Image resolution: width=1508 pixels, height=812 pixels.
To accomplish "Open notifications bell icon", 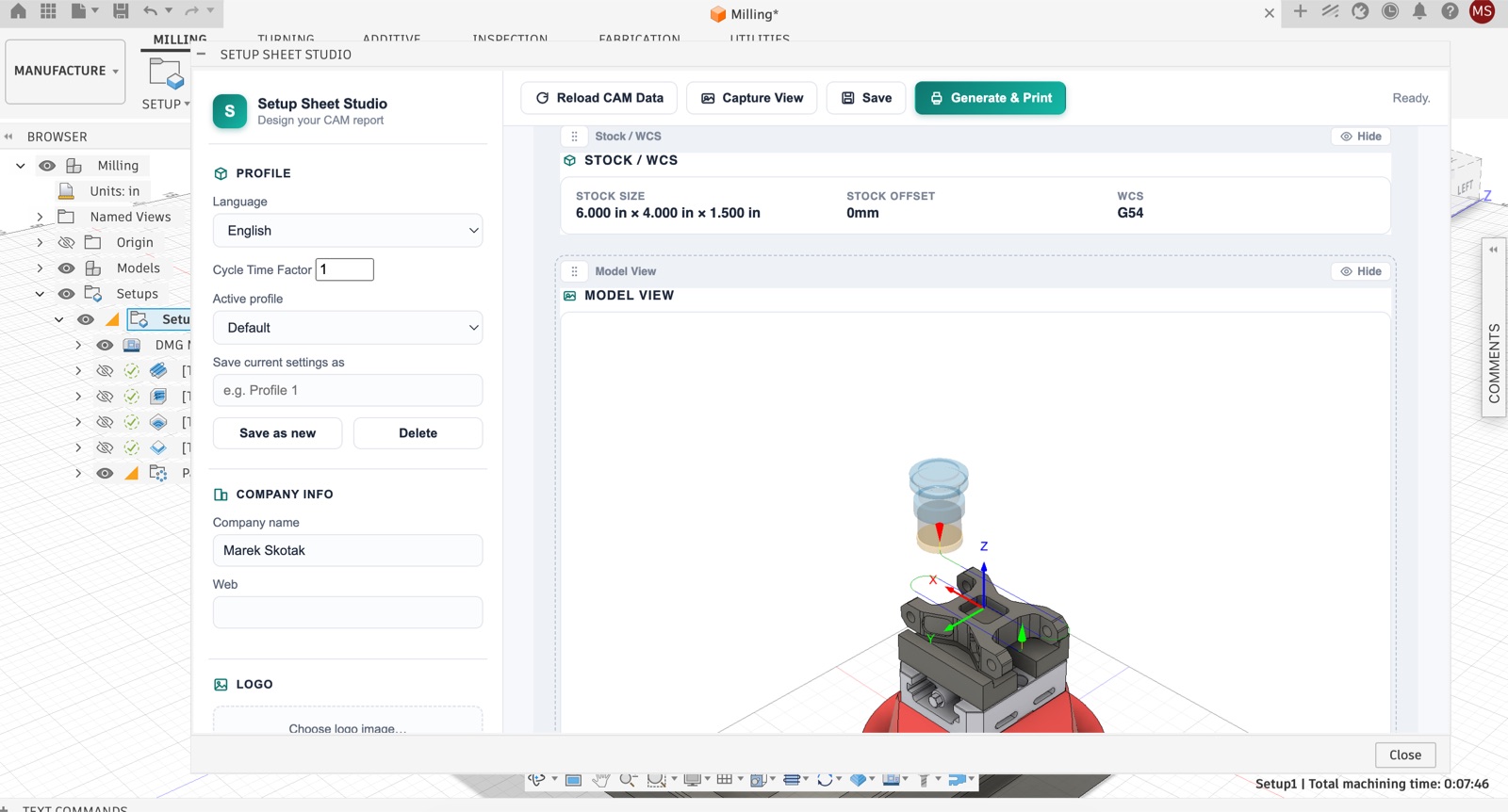I will (x=1419, y=11).
